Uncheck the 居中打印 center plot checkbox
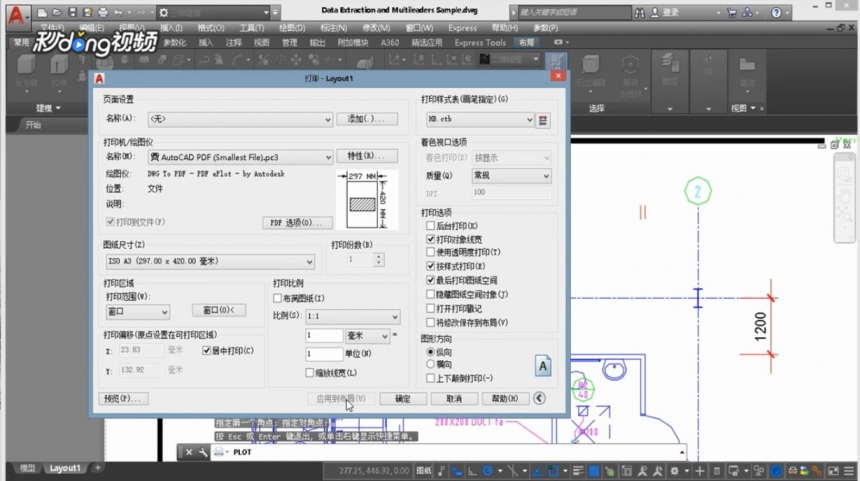 pos(207,350)
